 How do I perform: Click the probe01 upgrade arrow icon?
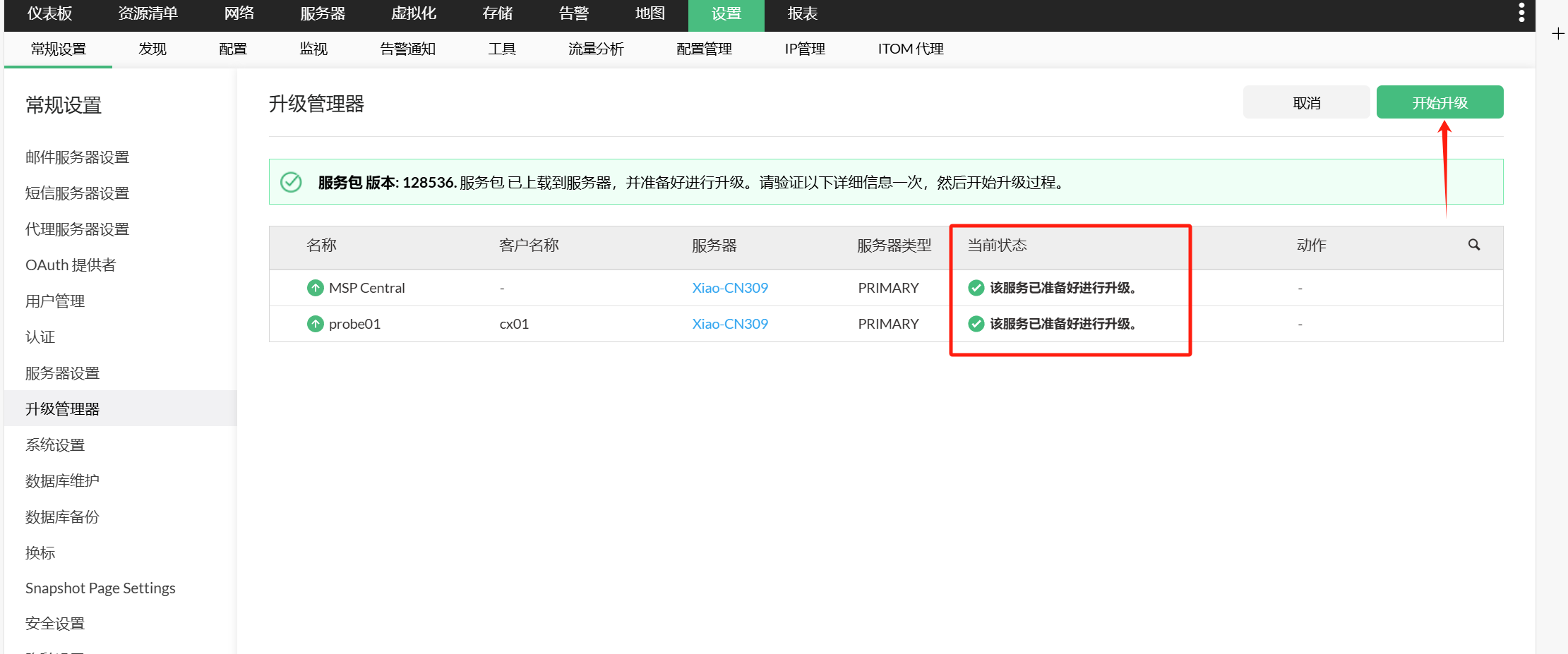tap(315, 324)
